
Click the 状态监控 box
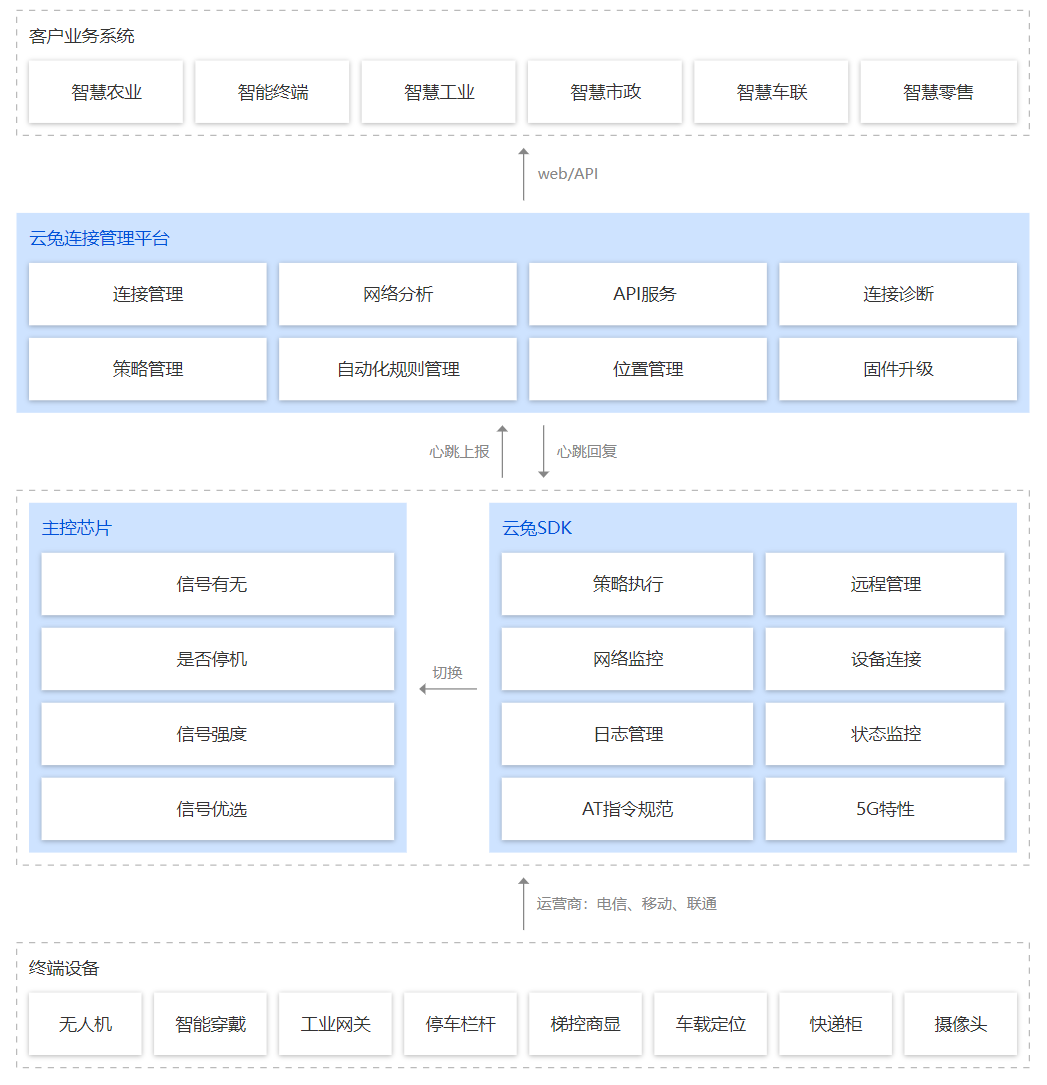(885, 734)
